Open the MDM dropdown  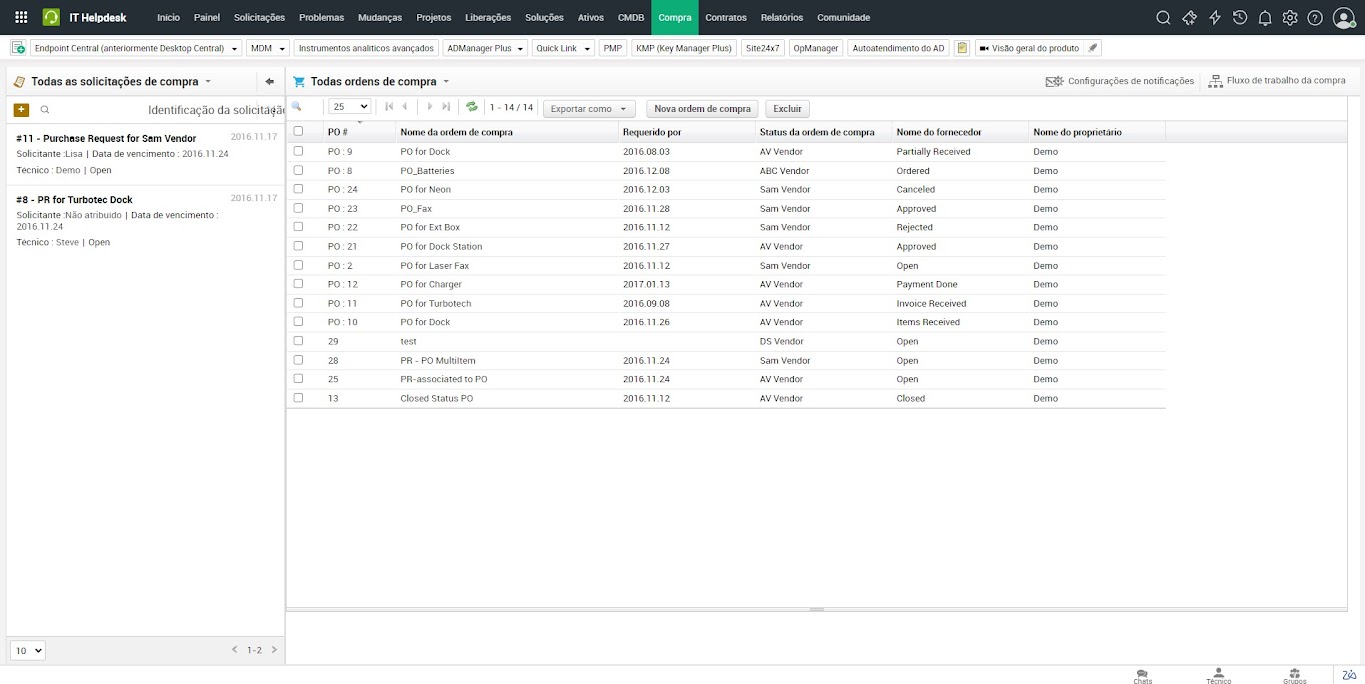[267, 48]
